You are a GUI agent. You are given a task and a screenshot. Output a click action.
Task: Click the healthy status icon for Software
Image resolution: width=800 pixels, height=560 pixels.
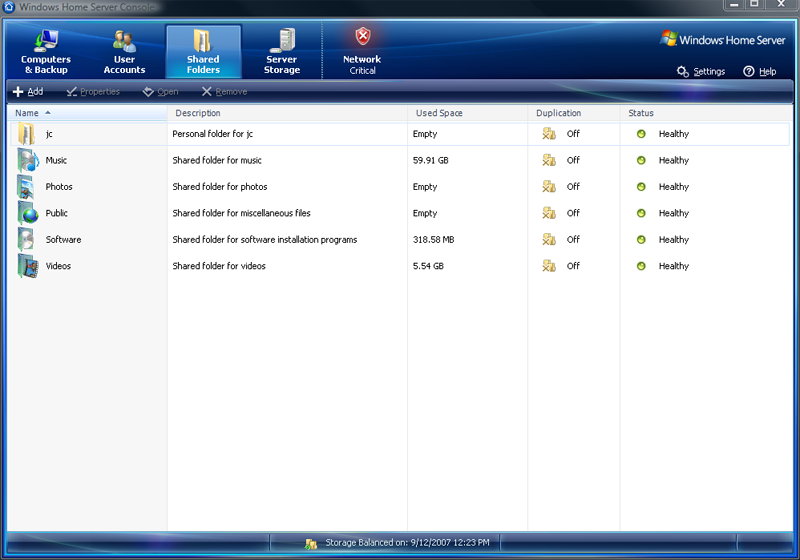click(641, 240)
